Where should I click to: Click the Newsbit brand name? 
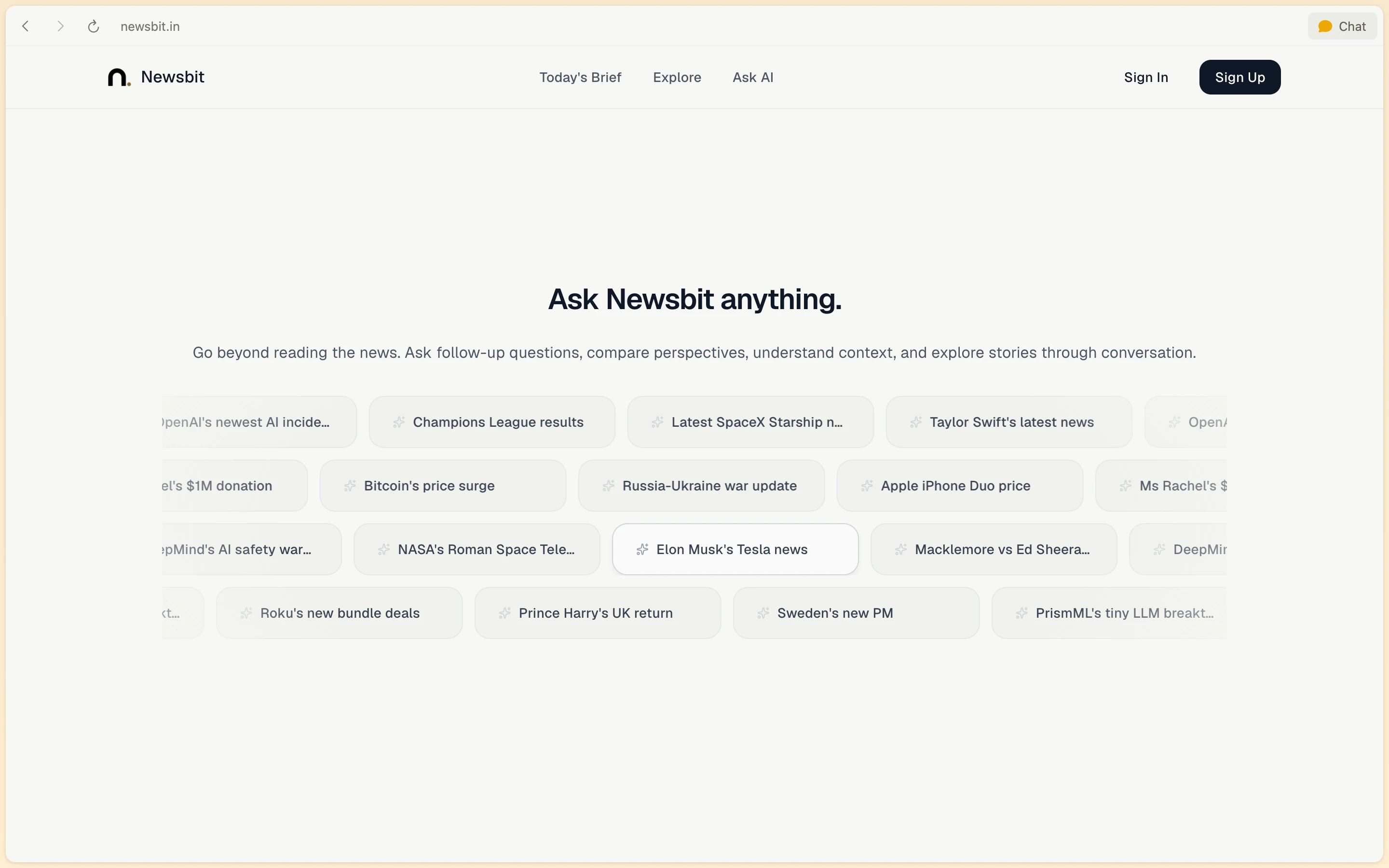point(173,77)
